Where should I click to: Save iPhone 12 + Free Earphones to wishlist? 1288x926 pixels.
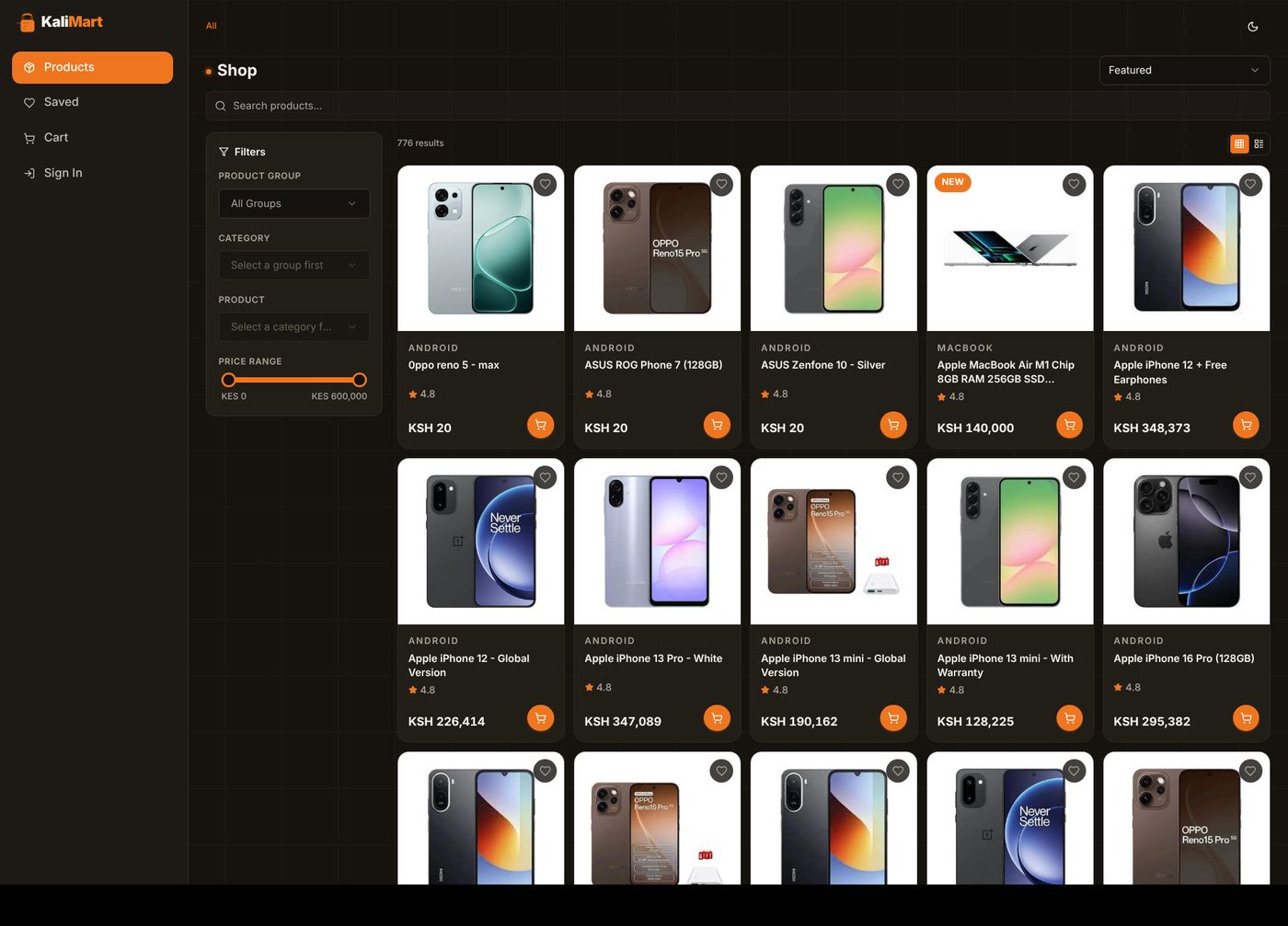click(1250, 185)
